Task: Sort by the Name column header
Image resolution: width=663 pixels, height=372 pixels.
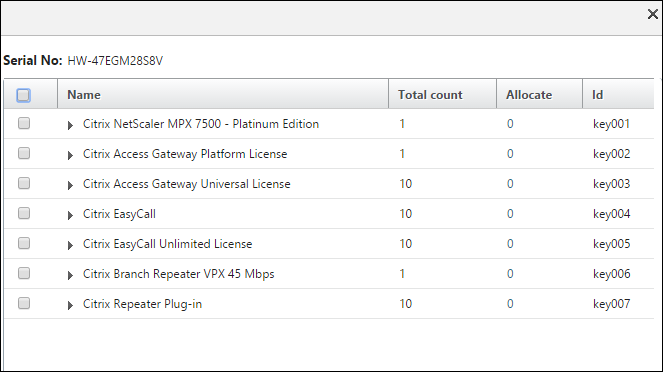Action: 223,94
